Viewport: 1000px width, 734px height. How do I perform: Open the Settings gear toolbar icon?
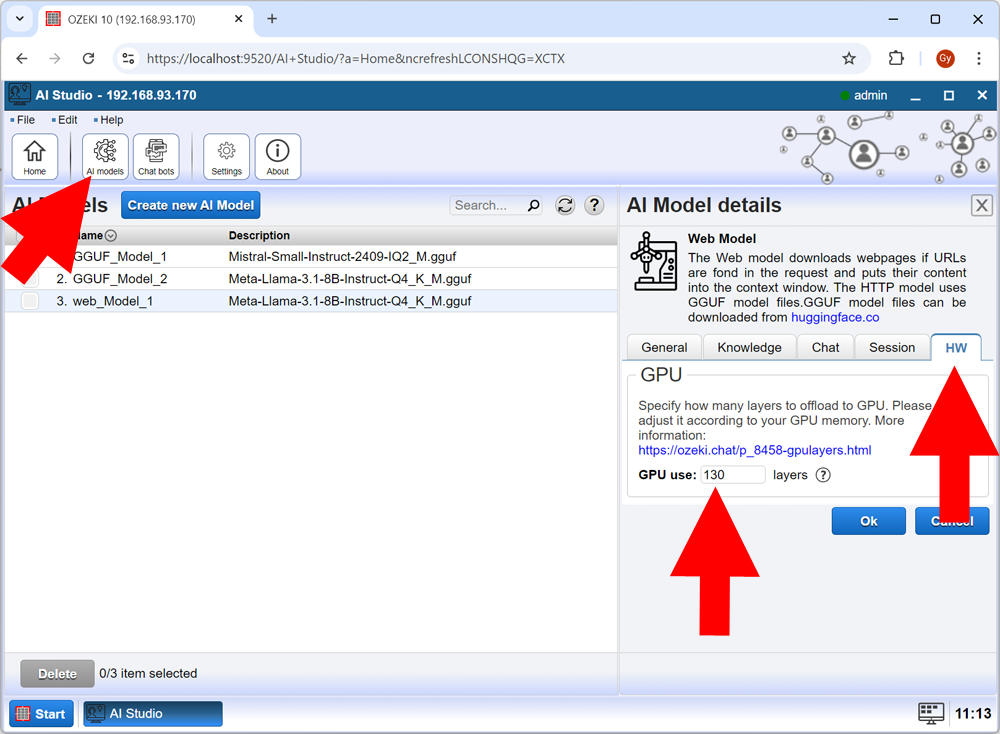click(226, 157)
